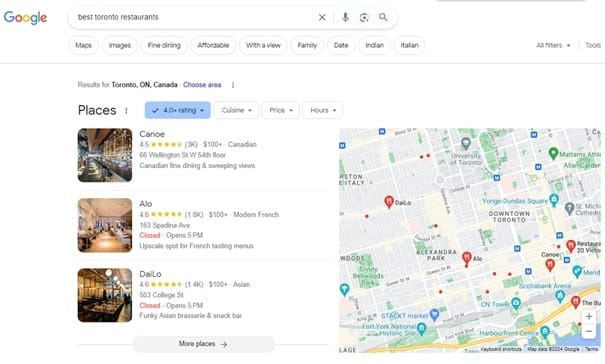605x364 pixels.
Task: Click the DaiLo restaurant photo
Action: (x=105, y=295)
